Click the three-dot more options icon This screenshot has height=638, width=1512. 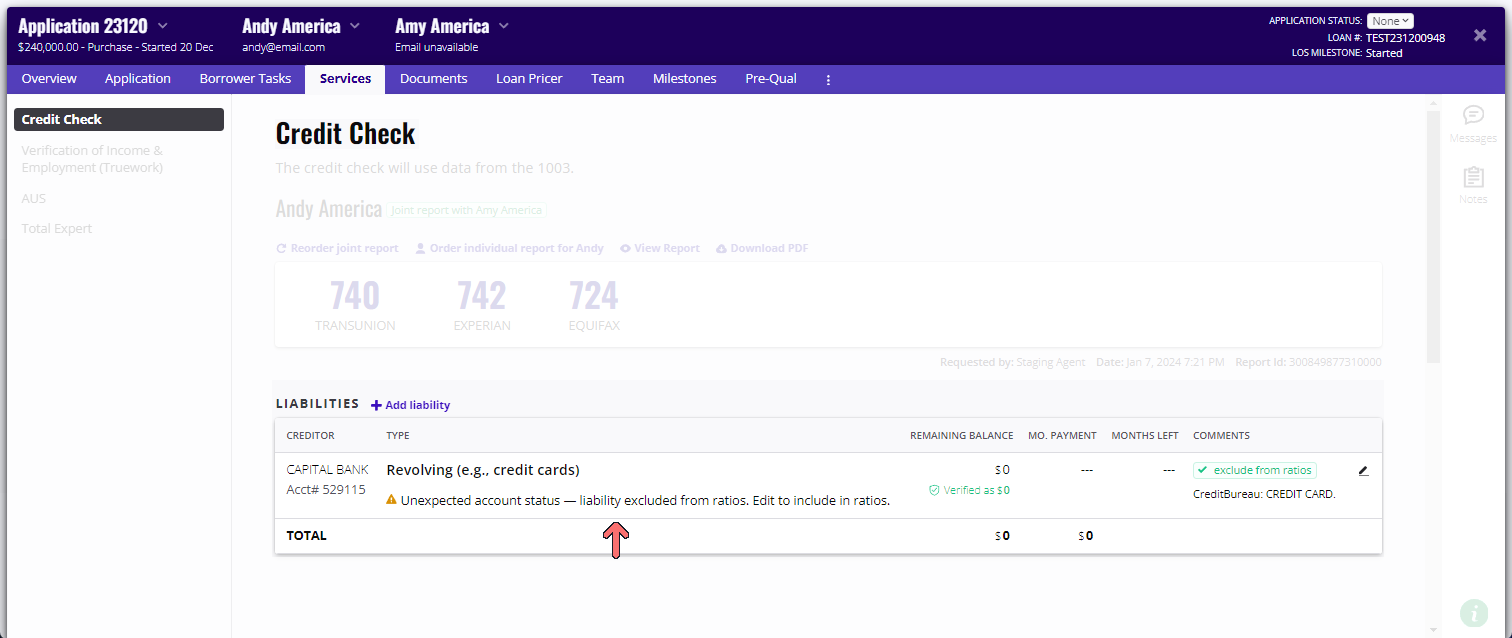point(828,79)
